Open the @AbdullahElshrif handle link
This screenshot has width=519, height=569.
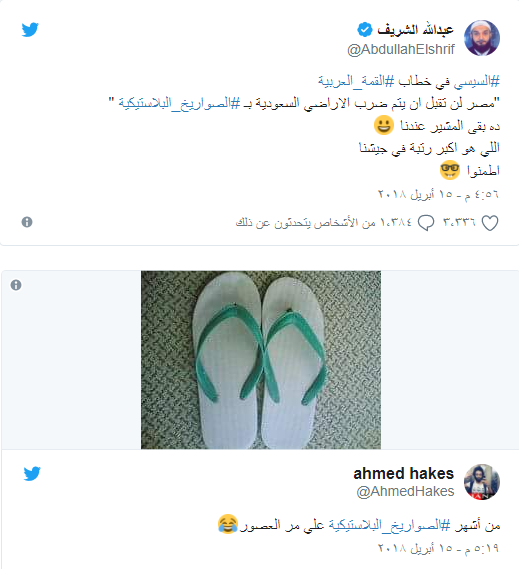coord(401,49)
